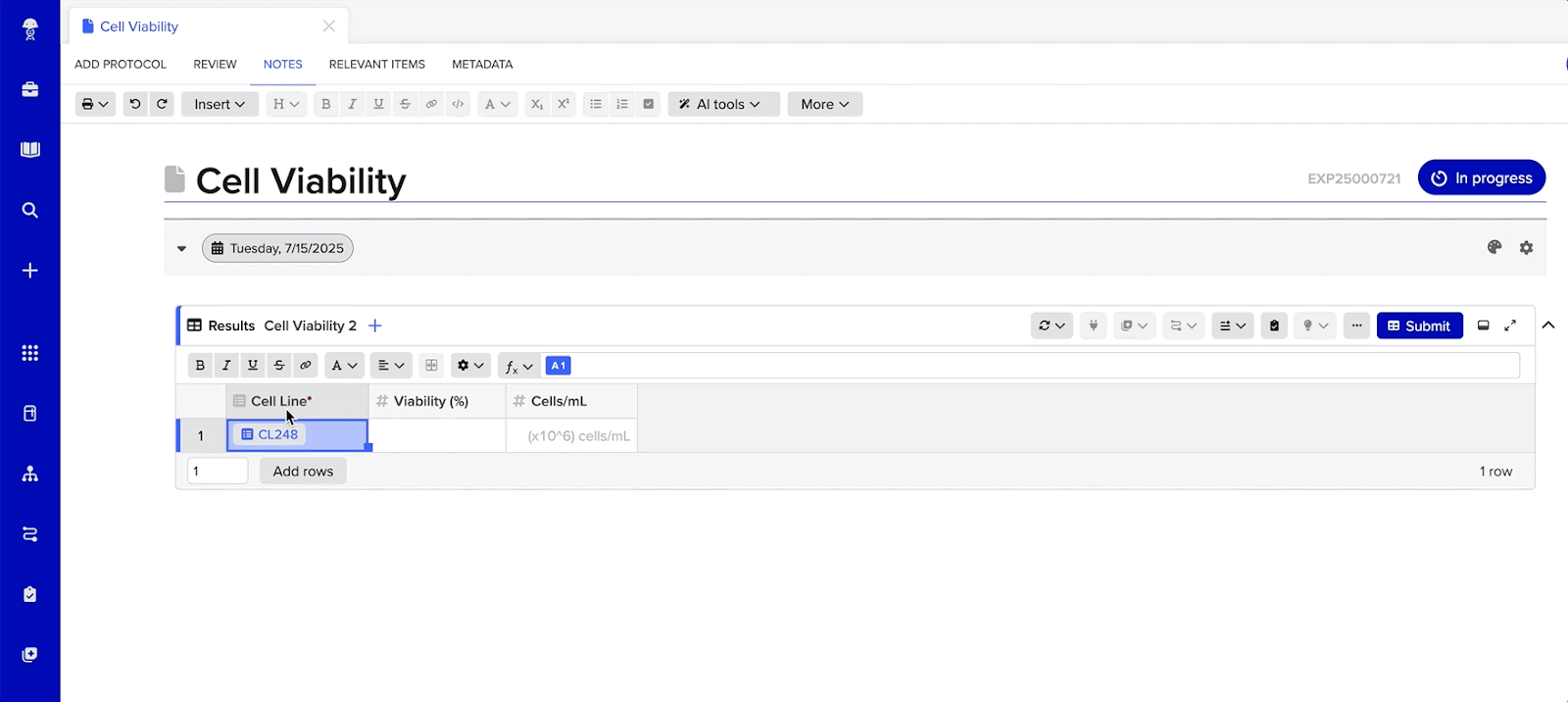Switch to the ADD PROTOCOL tab
This screenshot has width=1568, height=702.
click(x=121, y=65)
